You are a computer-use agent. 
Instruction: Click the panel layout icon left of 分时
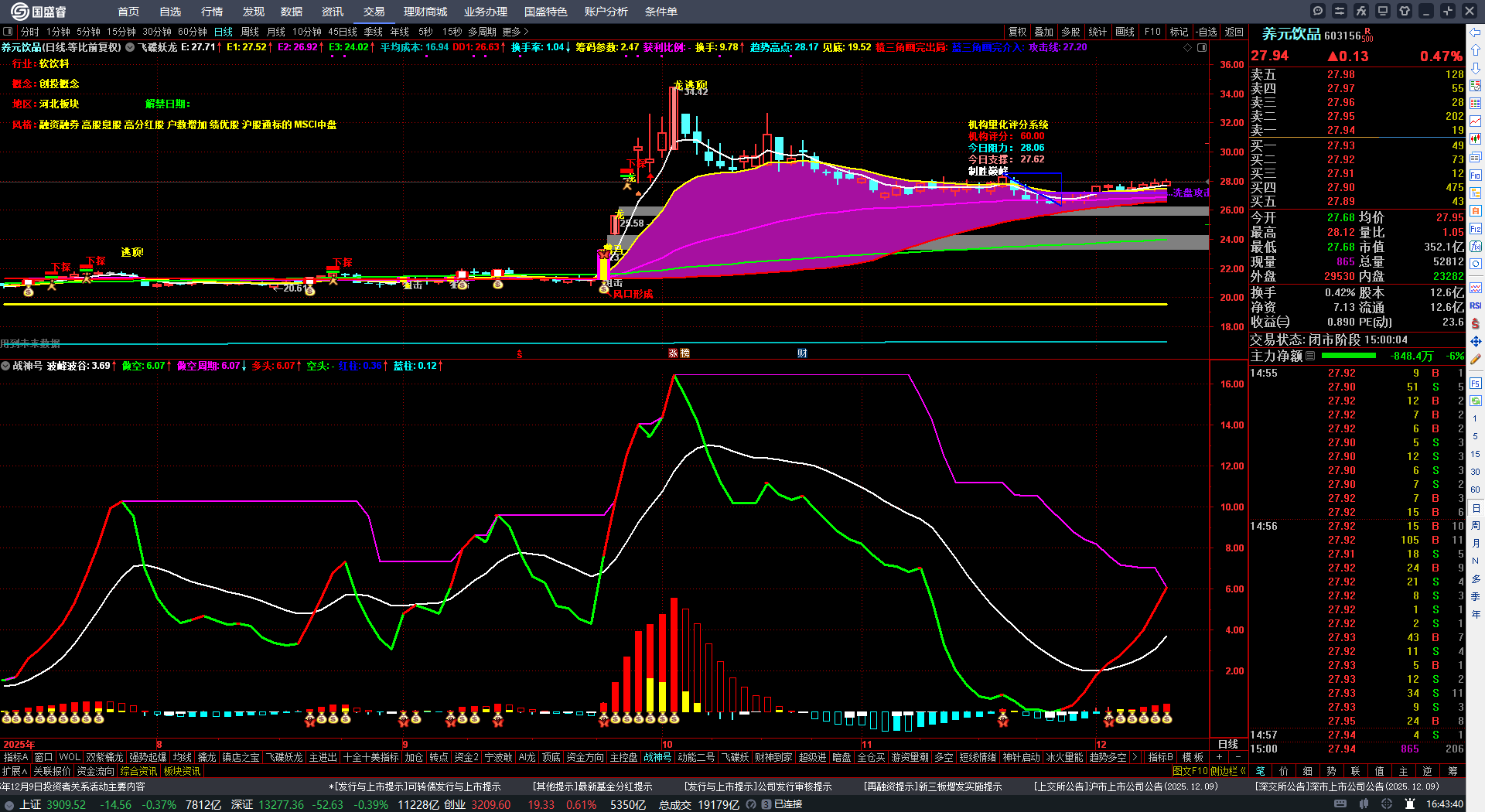[8, 32]
